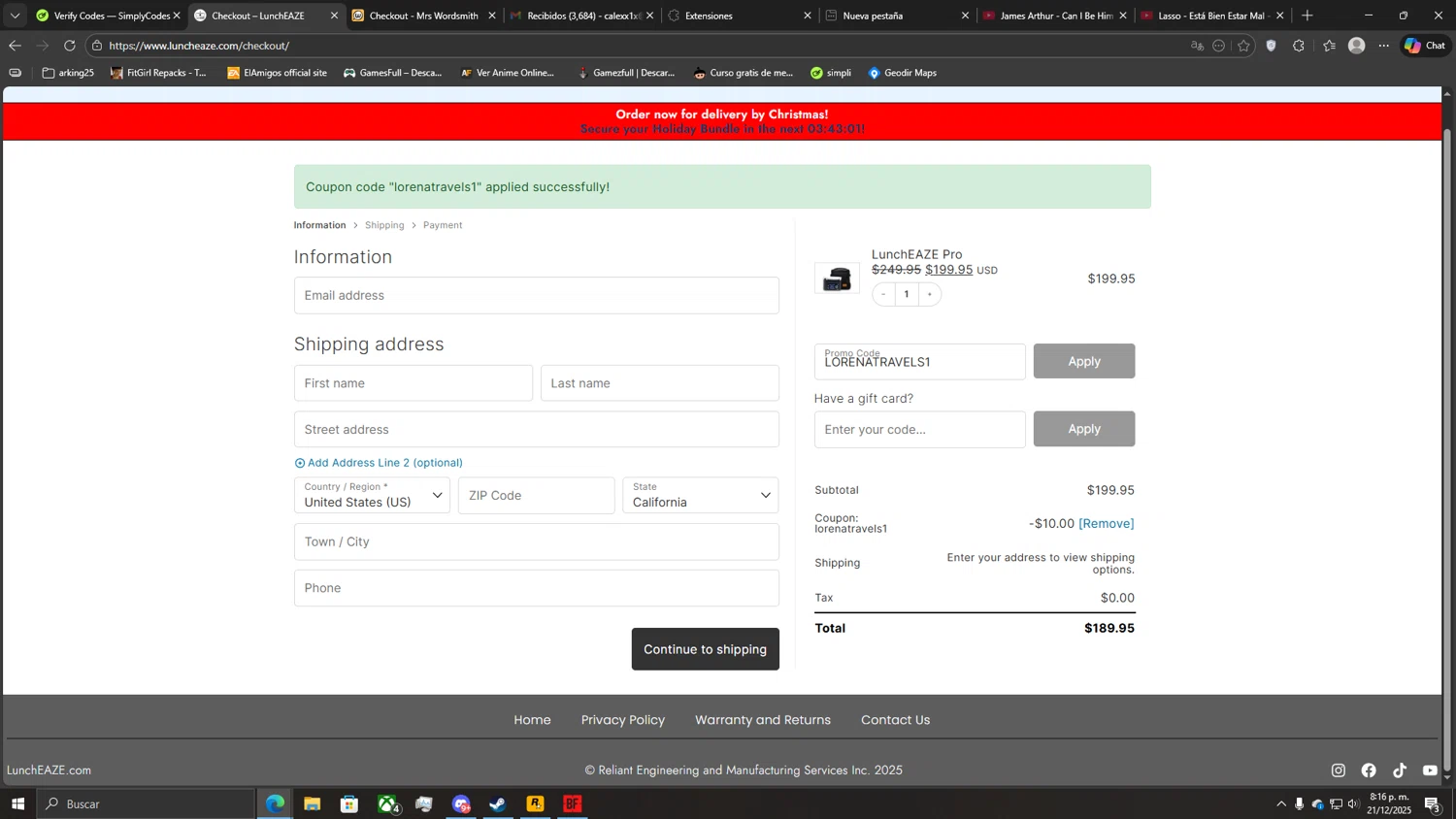The image size is (1456, 819).
Task: Open the browser profile avatar
Action: click(1357, 46)
